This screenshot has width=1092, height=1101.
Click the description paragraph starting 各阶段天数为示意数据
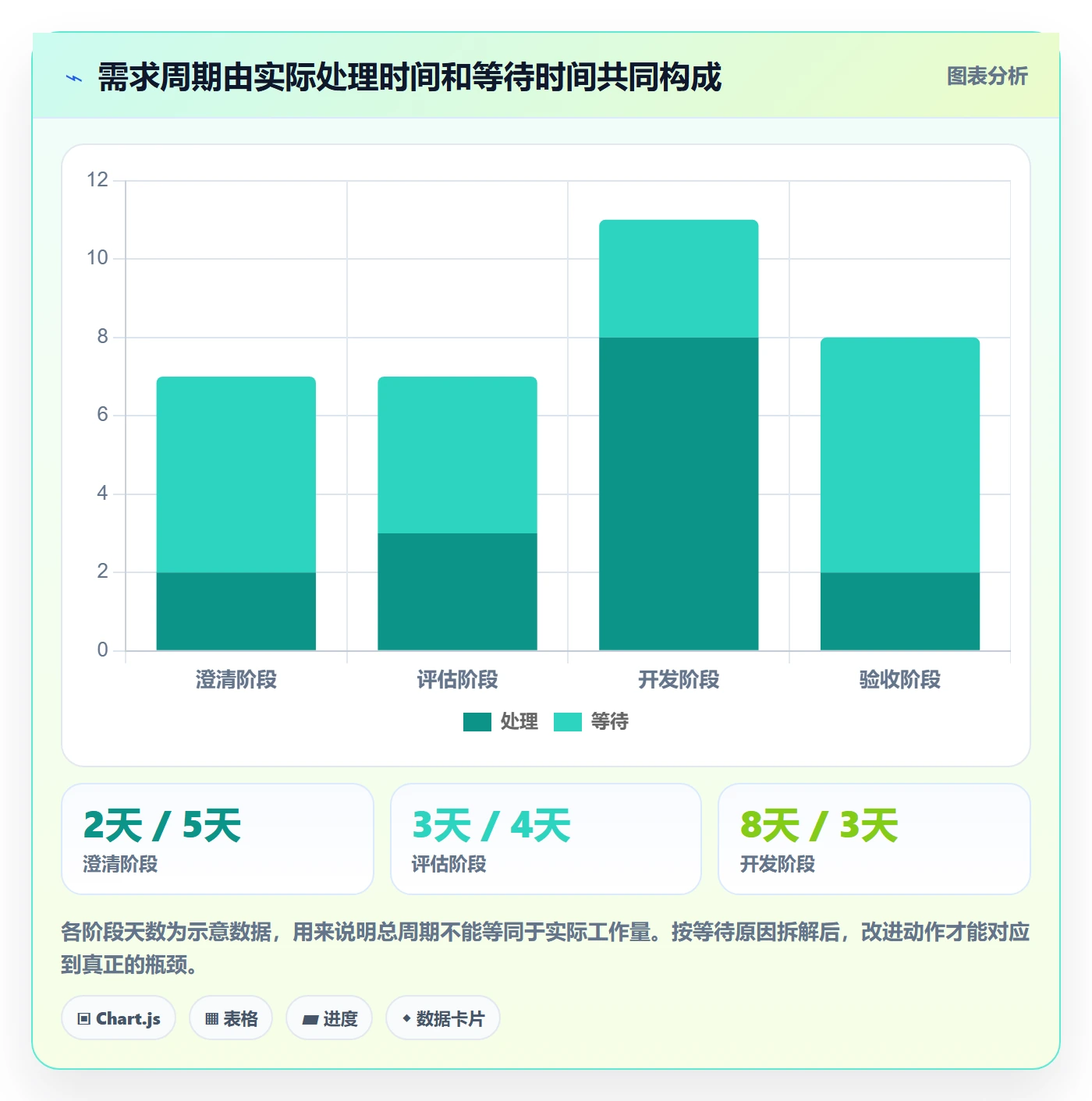tap(546, 948)
